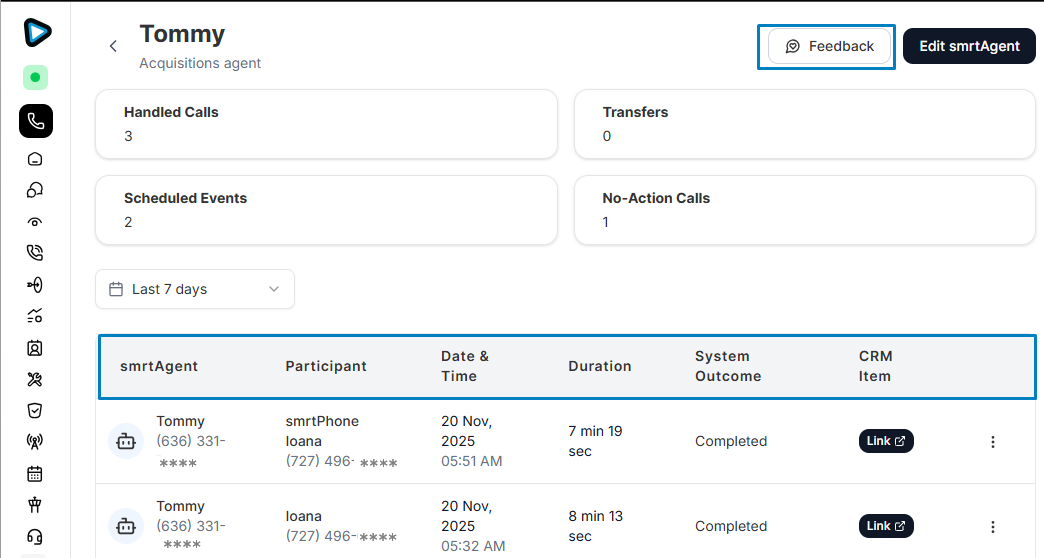This screenshot has height=558, width=1044.
Task: Open the calendar icon in sidebar
Action: pos(36,474)
